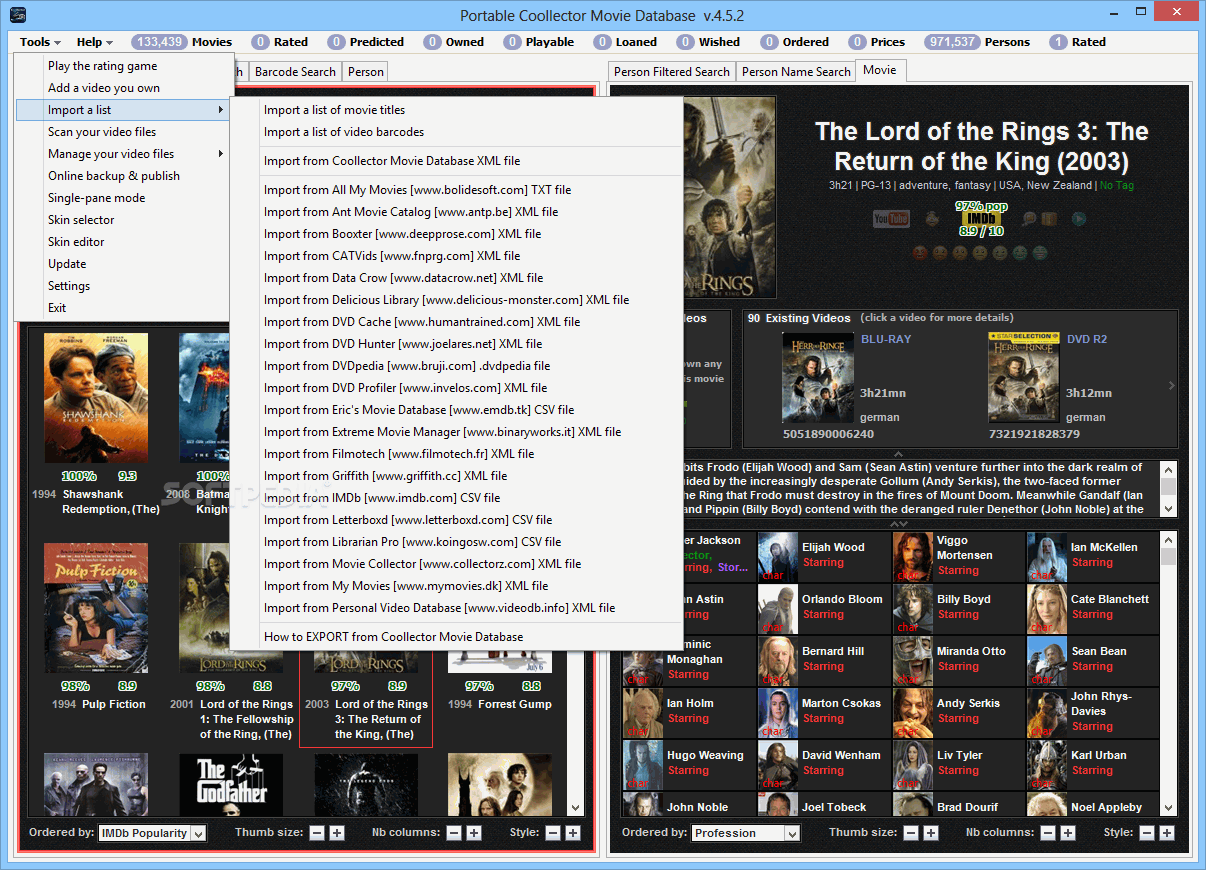Open the Tools menu
Viewport: 1206px width, 870px height.
pyautogui.click(x=40, y=42)
